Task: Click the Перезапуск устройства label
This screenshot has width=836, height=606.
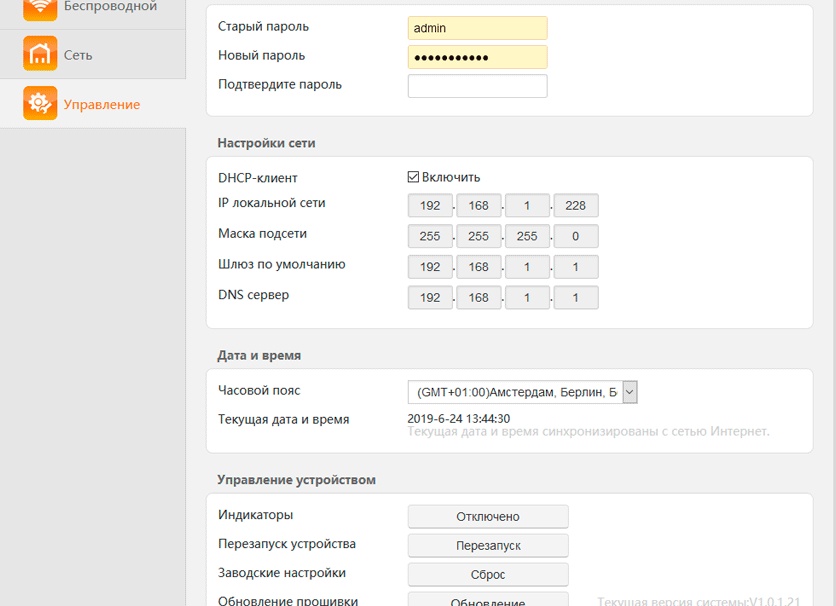Action: [x=287, y=544]
